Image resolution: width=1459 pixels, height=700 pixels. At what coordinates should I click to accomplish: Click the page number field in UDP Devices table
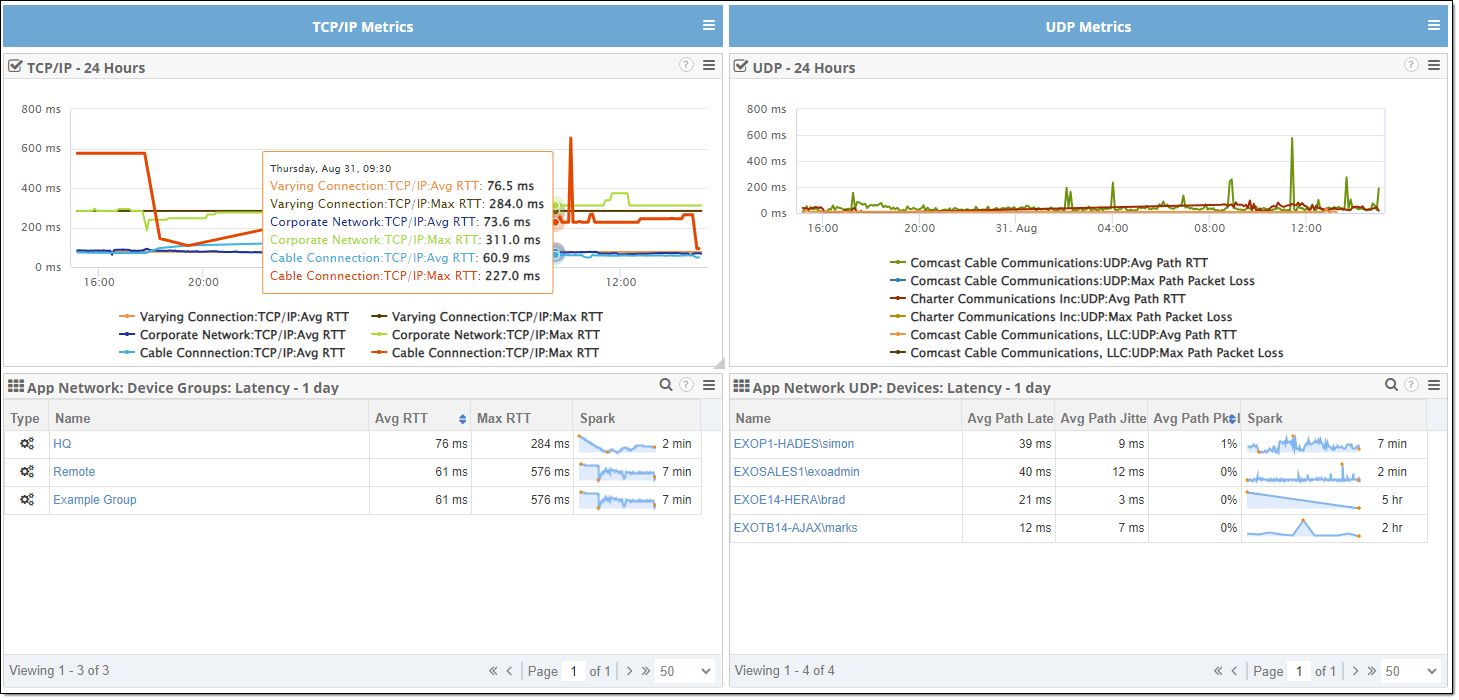coord(1299,671)
